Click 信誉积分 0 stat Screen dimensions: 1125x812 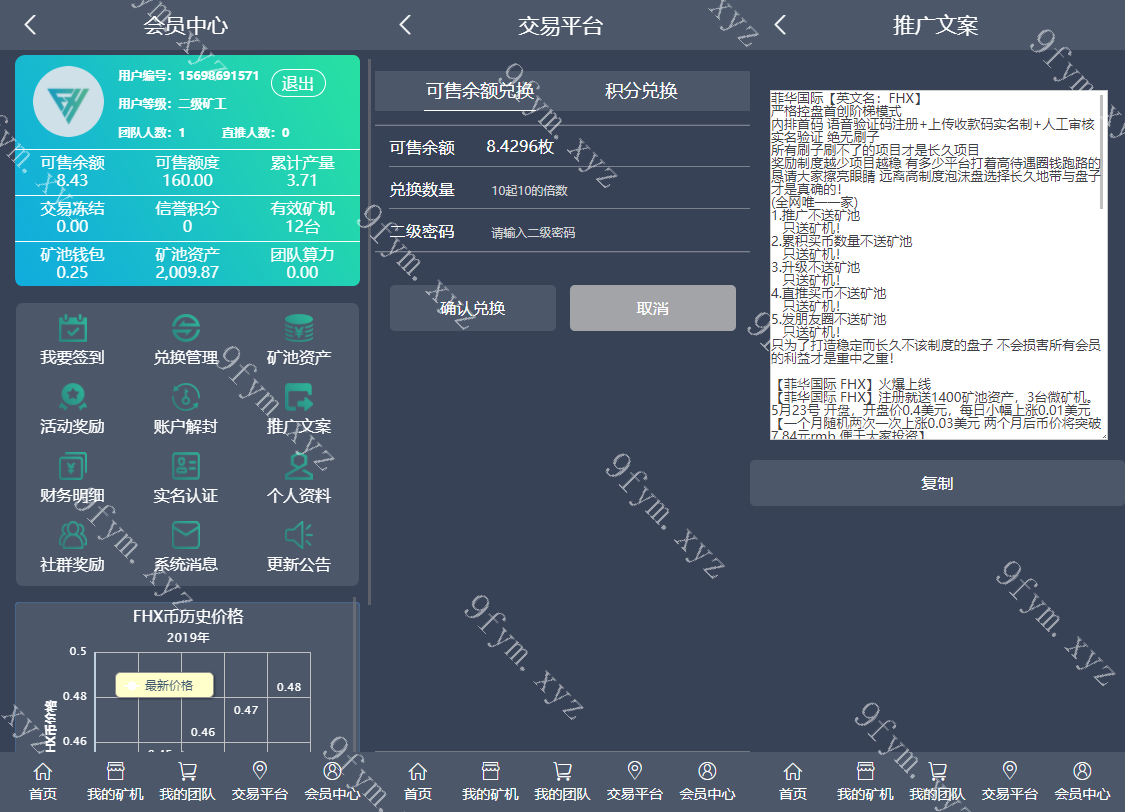187,217
